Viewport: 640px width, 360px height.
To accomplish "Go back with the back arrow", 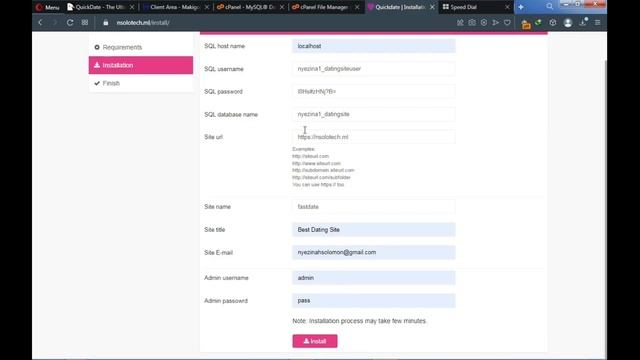I will [x=40, y=22].
